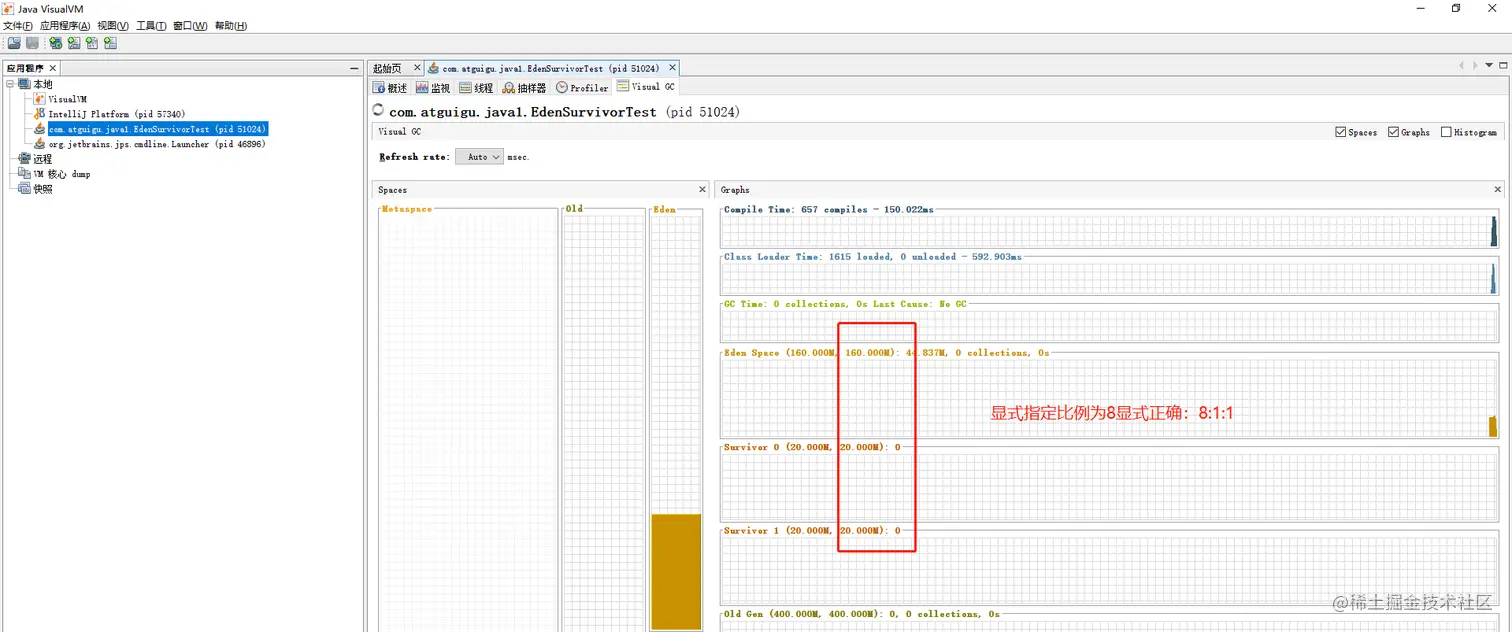Open the Refresh rate Auto dropdown
Screen dimensions: 1512x632
click(x=479, y=157)
